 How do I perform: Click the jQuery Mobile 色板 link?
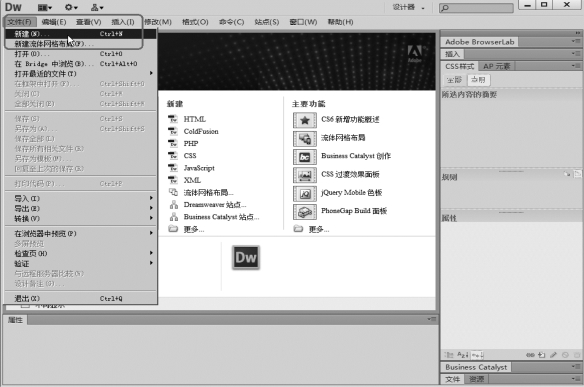tap(352, 193)
